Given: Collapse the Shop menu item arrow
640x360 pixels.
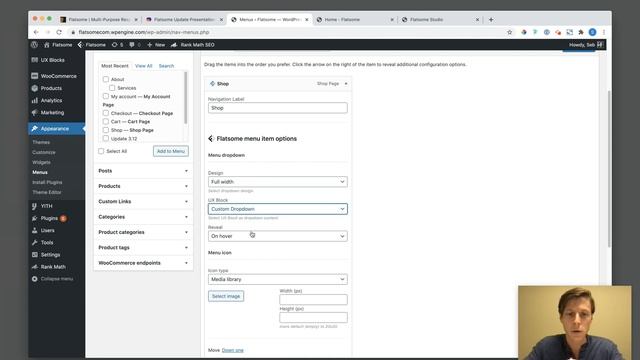Looking at the screenshot, I should point(346,84).
